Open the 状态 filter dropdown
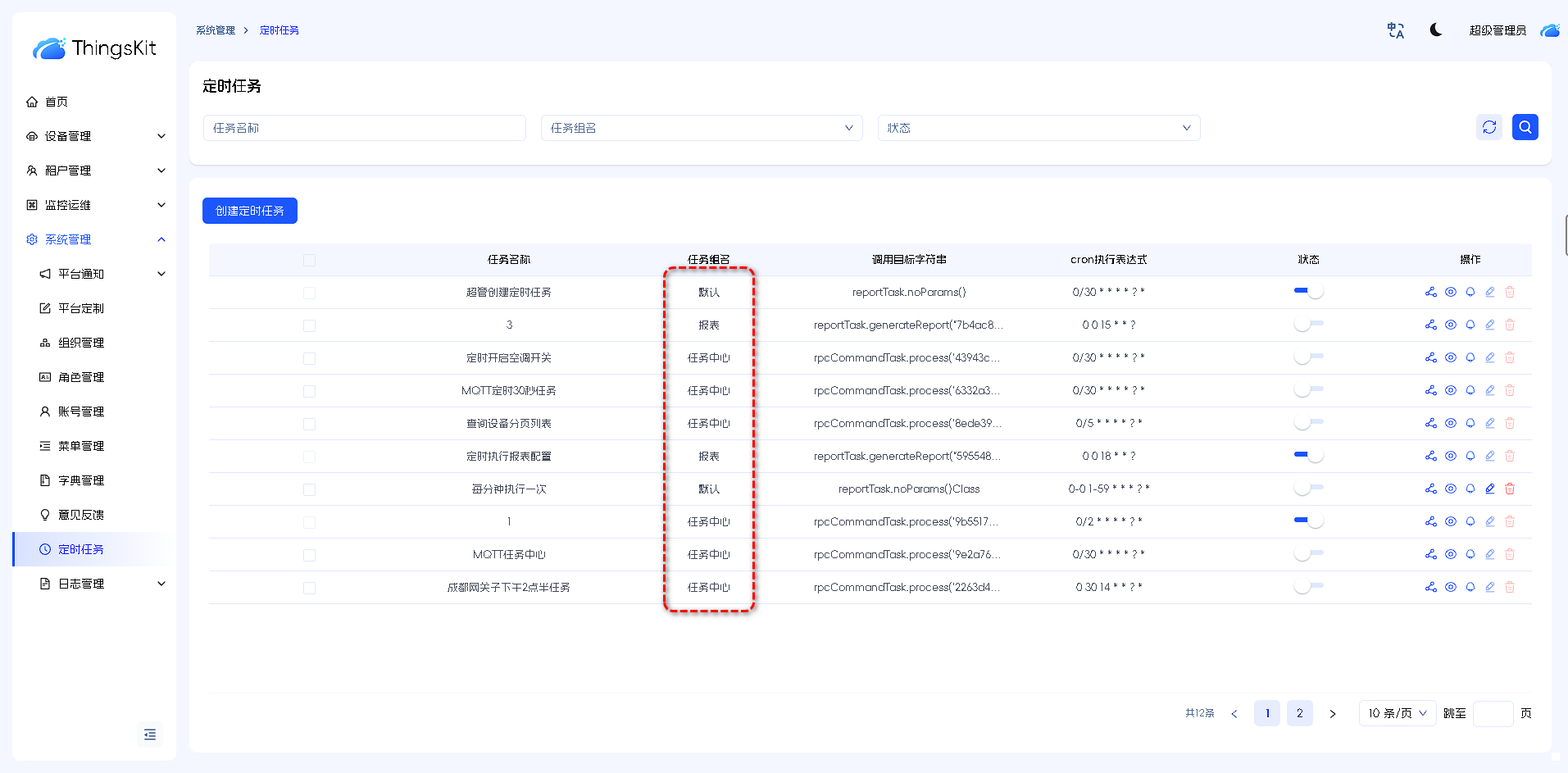The height and width of the screenshot is (773, 1568). coord(1039,128)
